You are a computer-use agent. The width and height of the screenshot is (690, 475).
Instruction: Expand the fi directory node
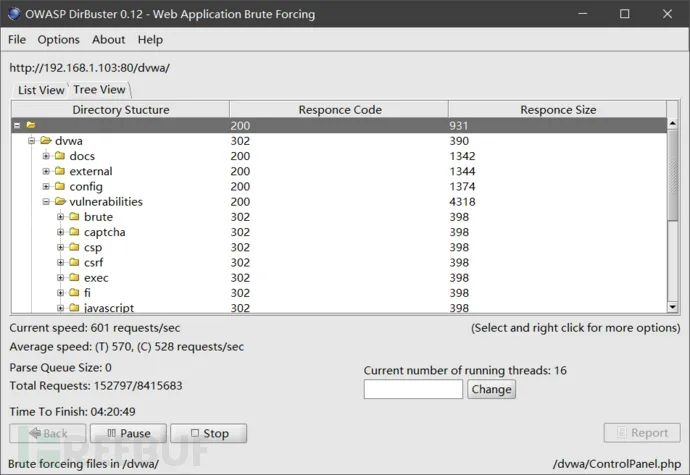(x=60, y=293)
